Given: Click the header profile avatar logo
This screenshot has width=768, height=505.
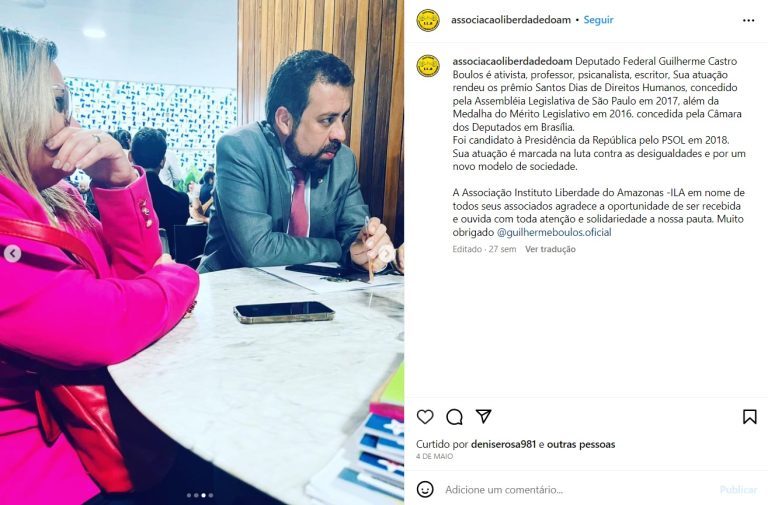Looking at the screenshot, I should pos(428,20).
